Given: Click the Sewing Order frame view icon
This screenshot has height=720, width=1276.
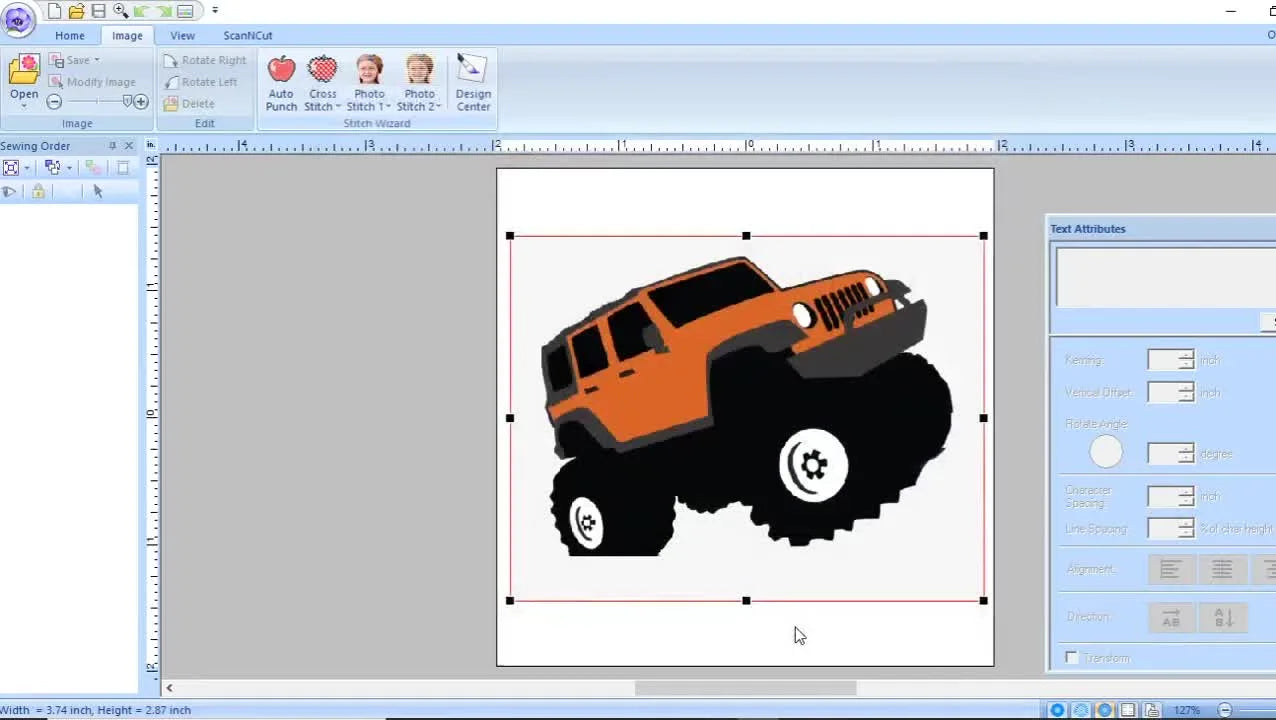Looking at the screenshot, I should click(11, 167).
